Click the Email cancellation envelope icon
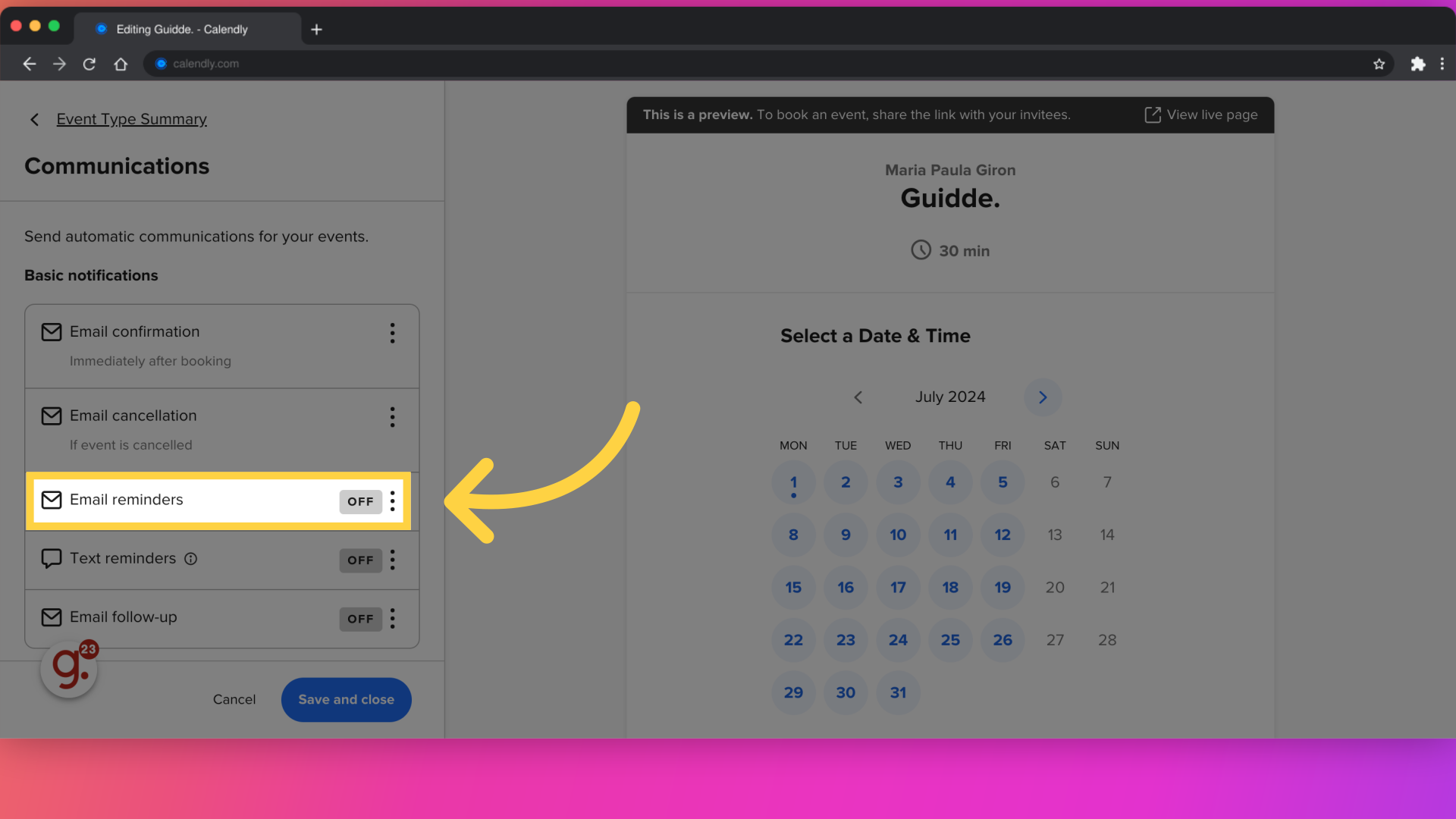This screenshot has width=1456, height=819. pyautogui.click(x=51, y=415)
